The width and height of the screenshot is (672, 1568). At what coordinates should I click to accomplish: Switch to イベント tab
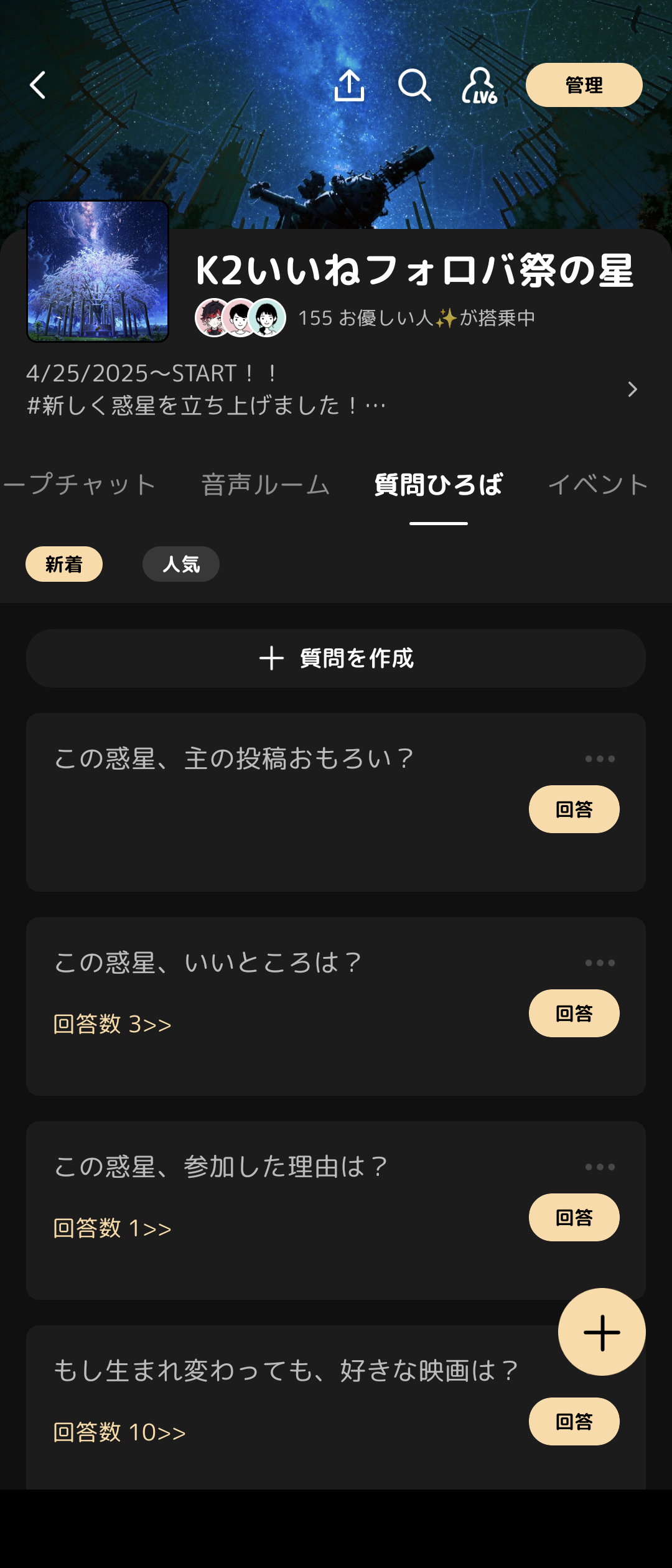point(599,485)
